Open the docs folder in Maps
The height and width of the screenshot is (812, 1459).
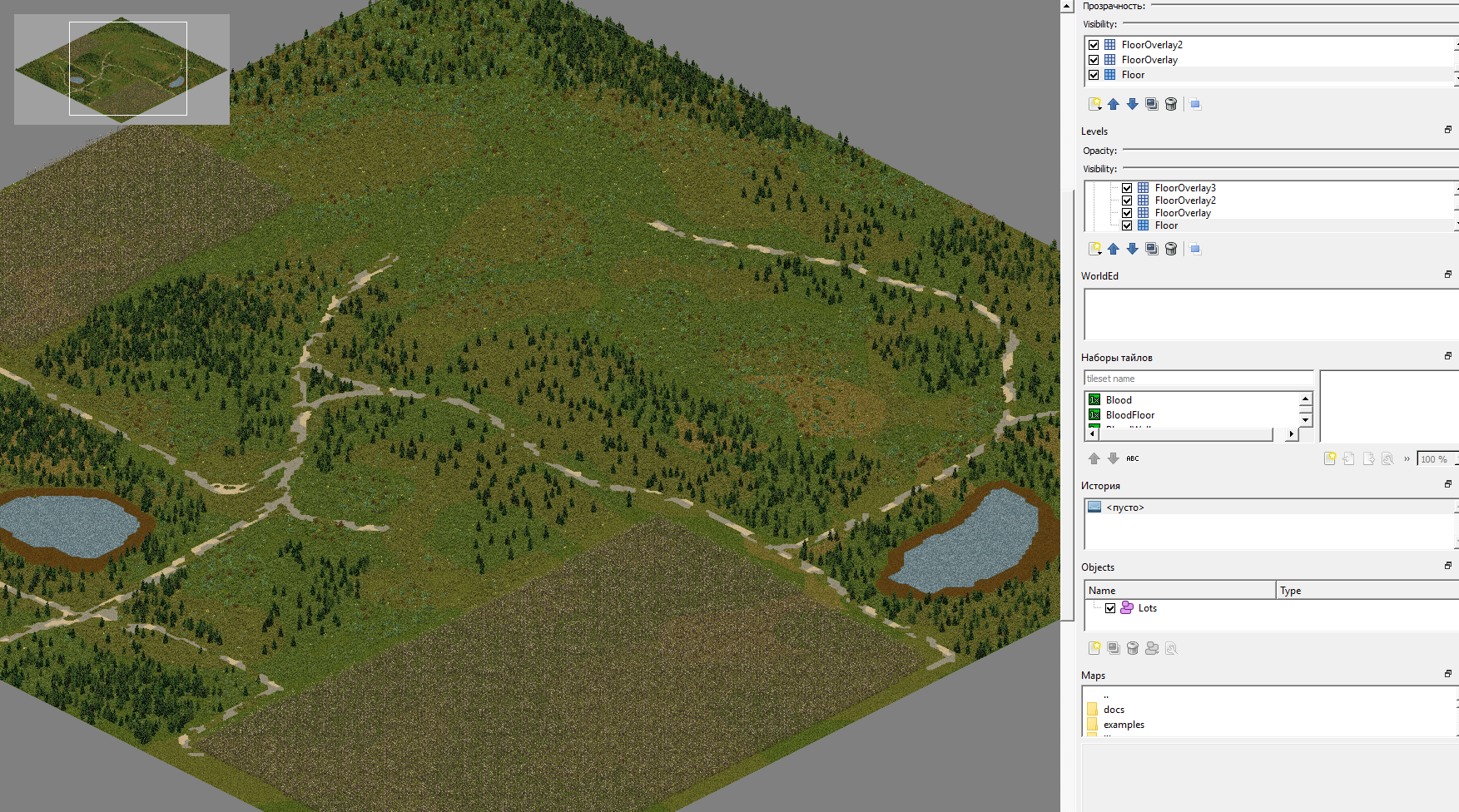click(1114, 710)
